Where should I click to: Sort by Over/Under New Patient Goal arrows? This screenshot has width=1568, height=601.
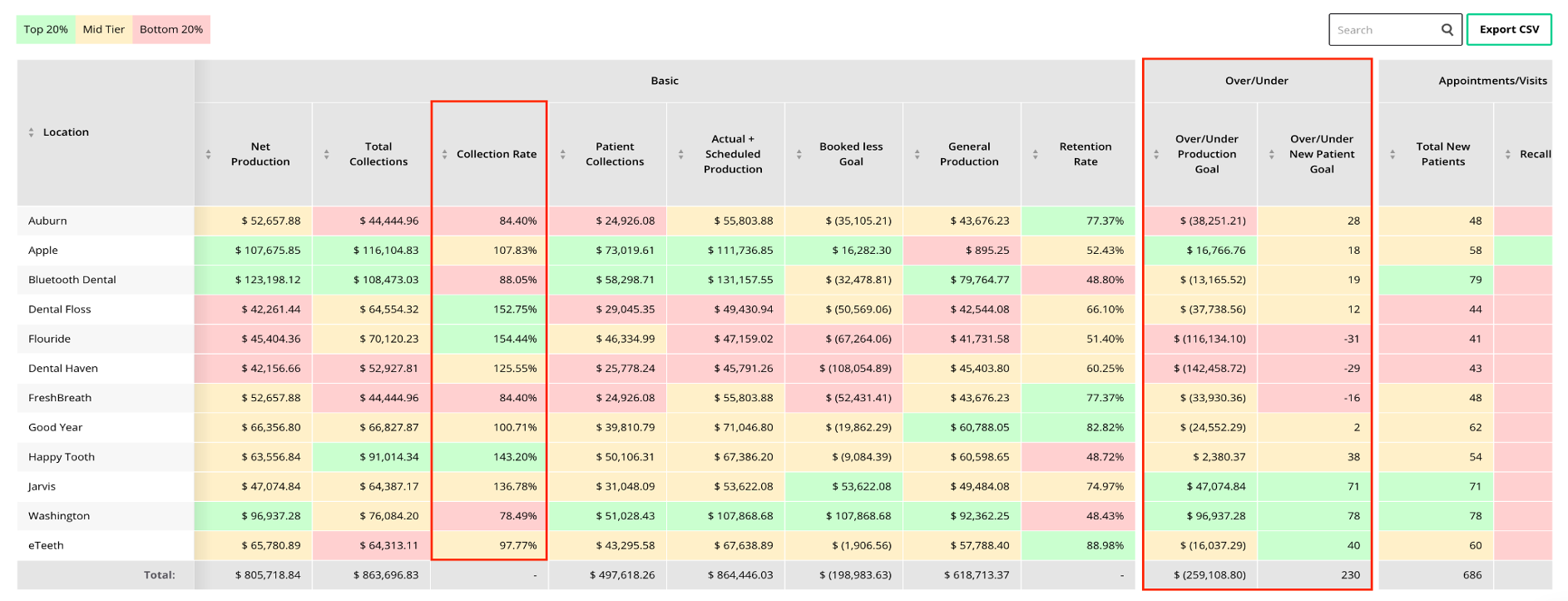[1271, 154]
